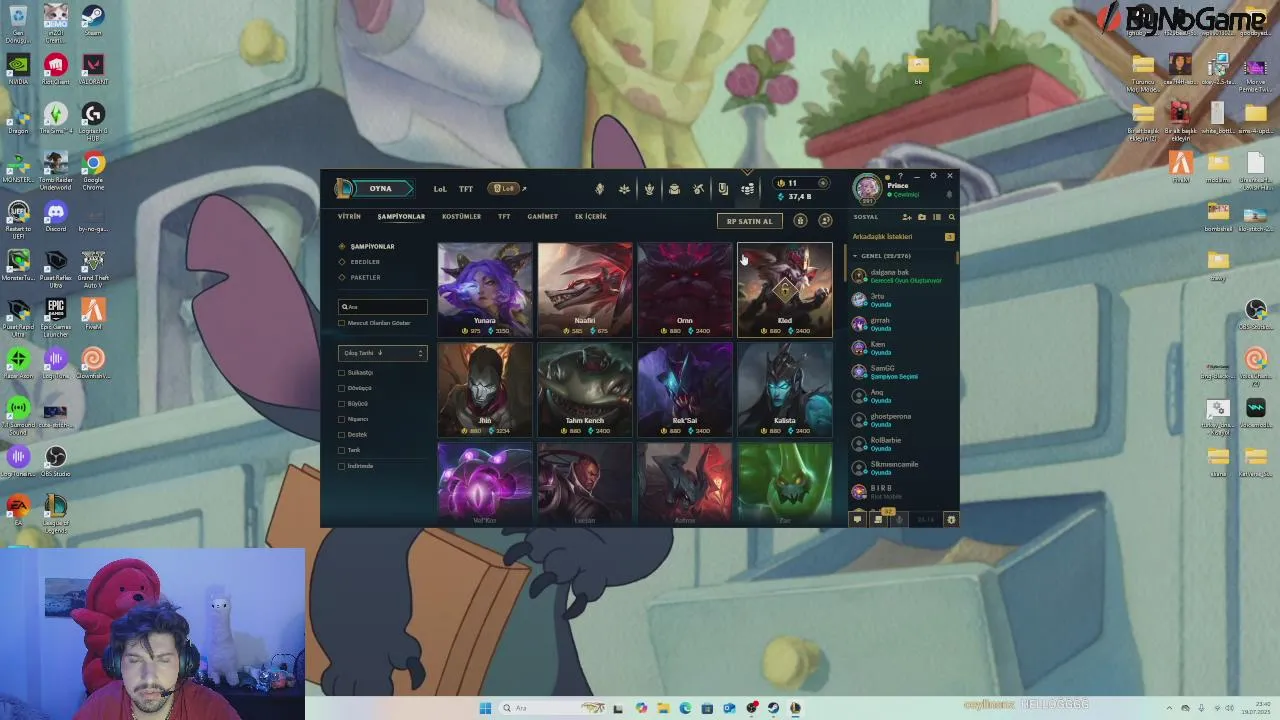Collapse the GENEL friends group
Viewport: 1280px width, 720px height.
855,256
